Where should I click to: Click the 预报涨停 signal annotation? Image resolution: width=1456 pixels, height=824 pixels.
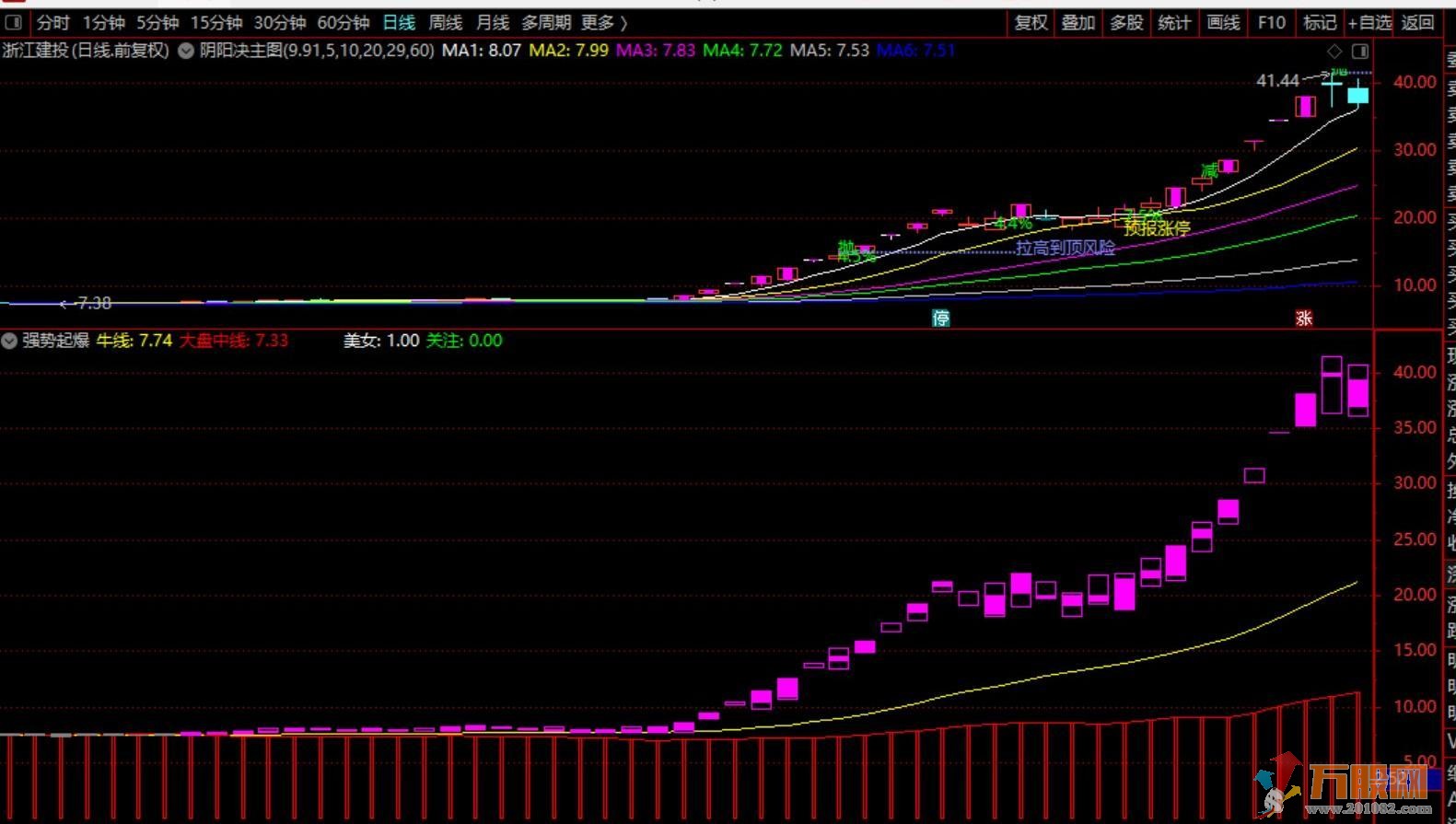click(1157, 227)
